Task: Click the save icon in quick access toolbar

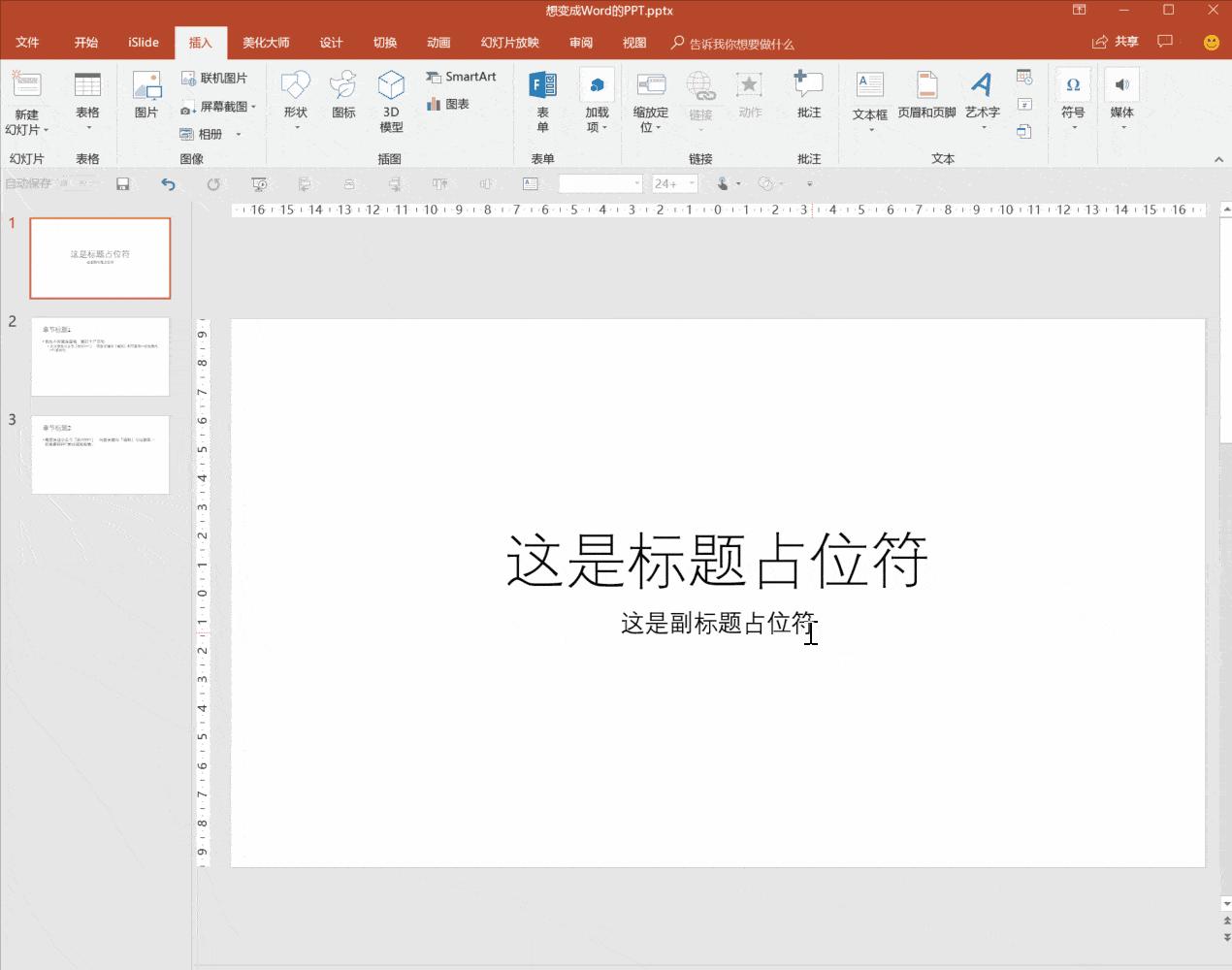Action: (123, 183)
